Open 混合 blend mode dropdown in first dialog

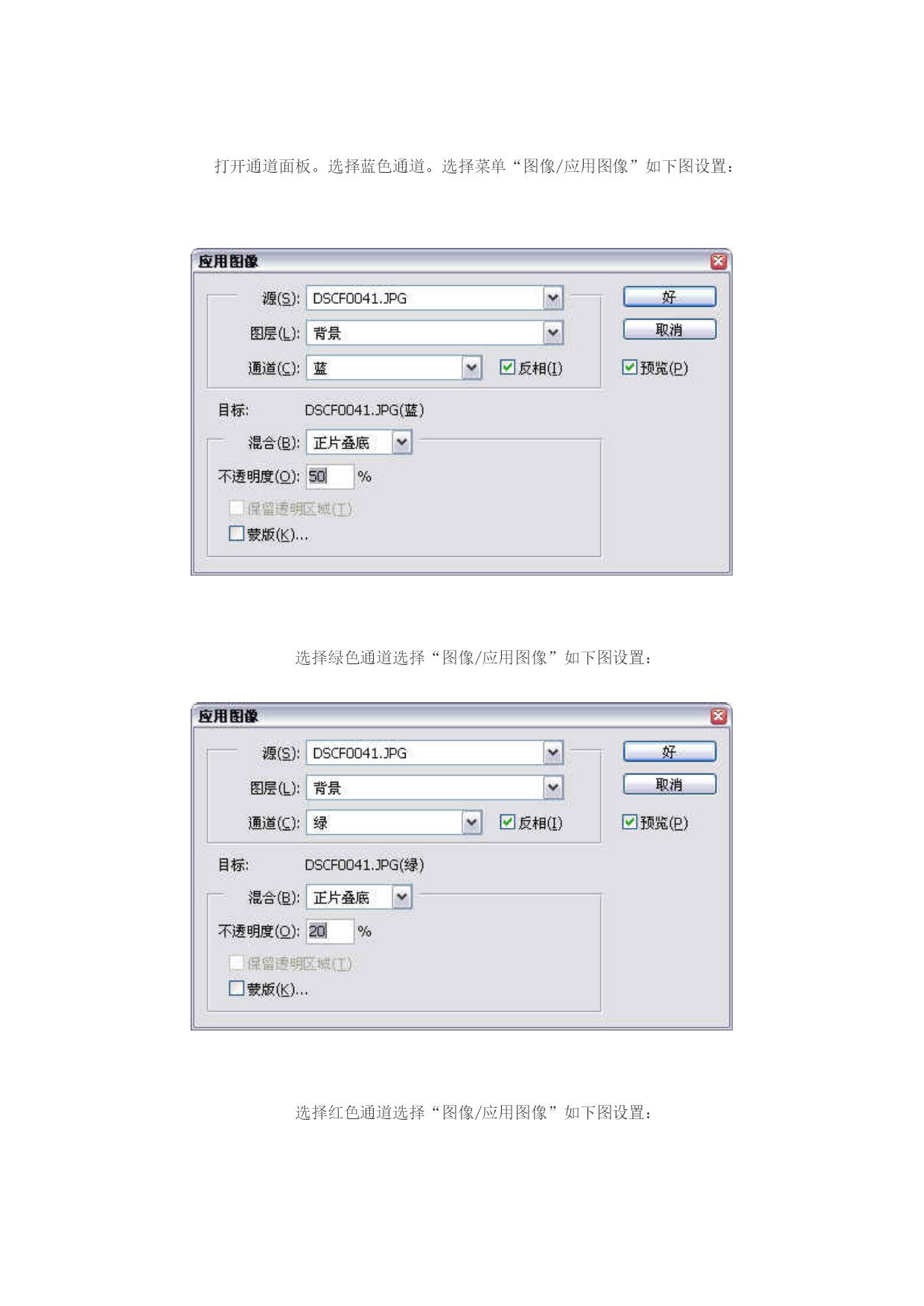click(401, 442)
